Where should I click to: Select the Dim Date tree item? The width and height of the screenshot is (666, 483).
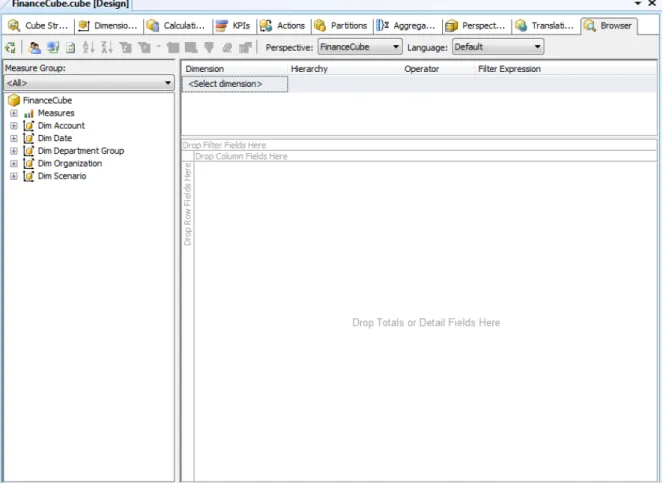55,138
